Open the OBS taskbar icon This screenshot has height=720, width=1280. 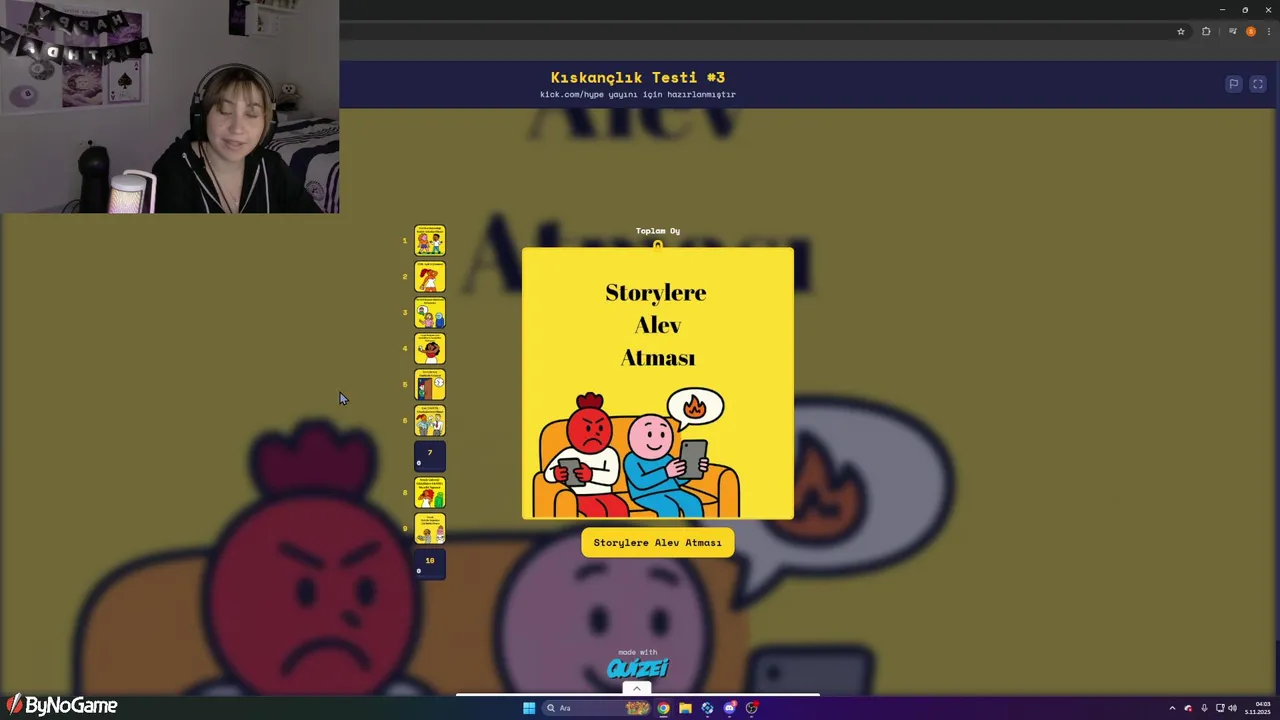click(x=752, y=708)
